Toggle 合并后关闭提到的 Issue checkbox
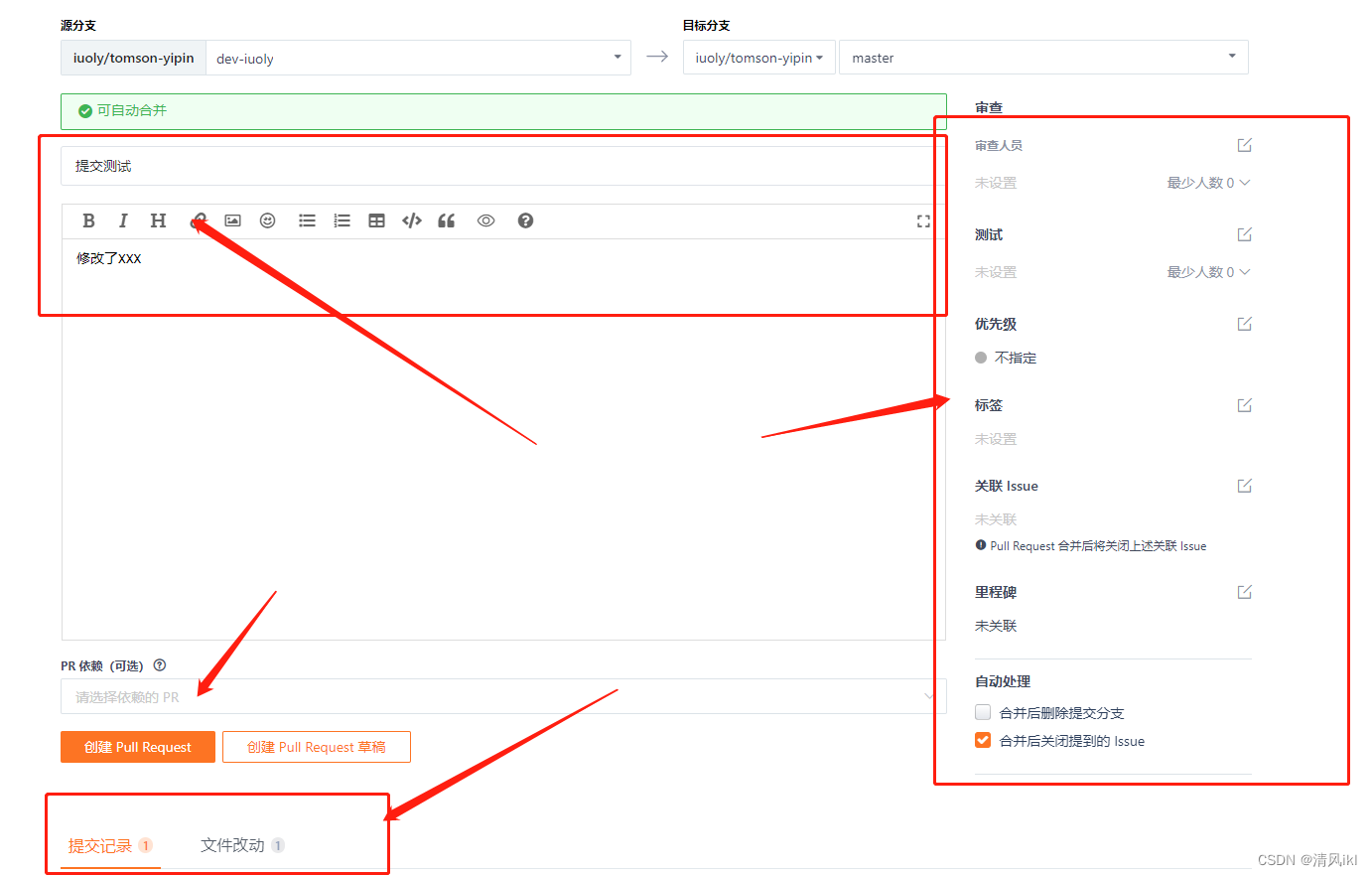This screenshot has width=1372, height=876. 983,740
